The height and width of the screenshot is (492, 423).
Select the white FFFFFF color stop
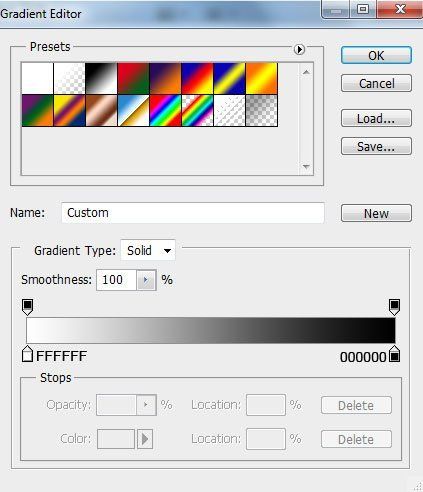coord(27,354)
